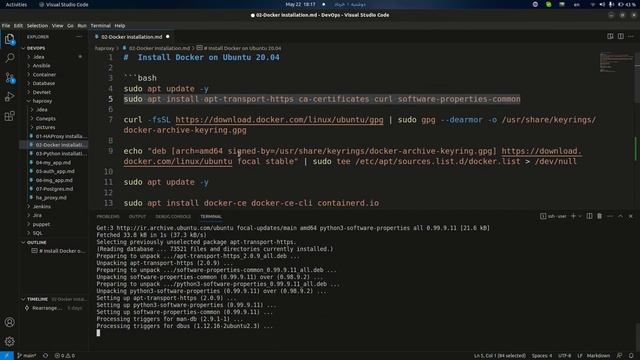Synchronize changes icon in status bar
Viewport: 640px width, 360px height.
45,356
